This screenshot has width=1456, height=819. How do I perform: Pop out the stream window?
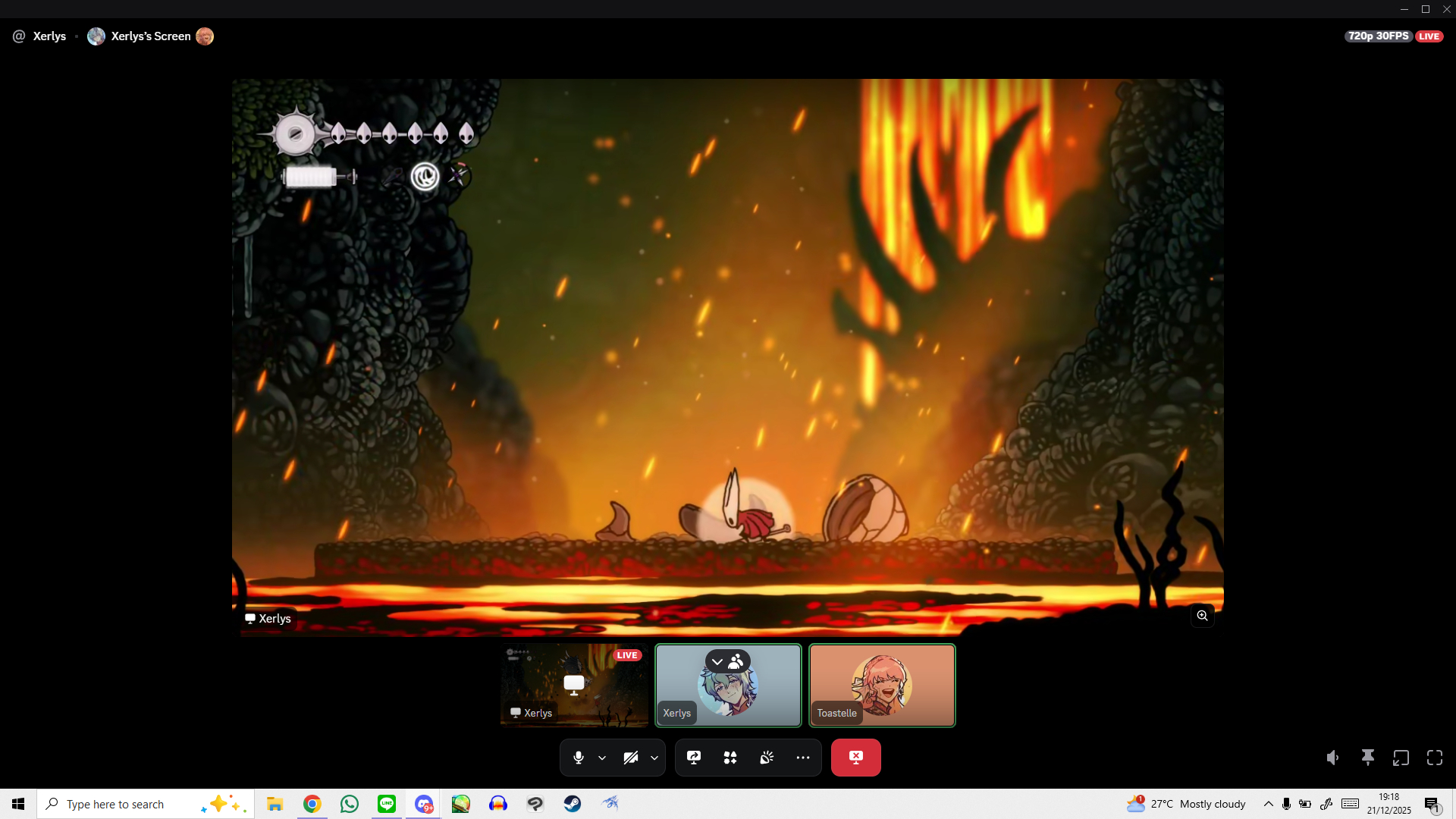click(x=1401, y=758)
